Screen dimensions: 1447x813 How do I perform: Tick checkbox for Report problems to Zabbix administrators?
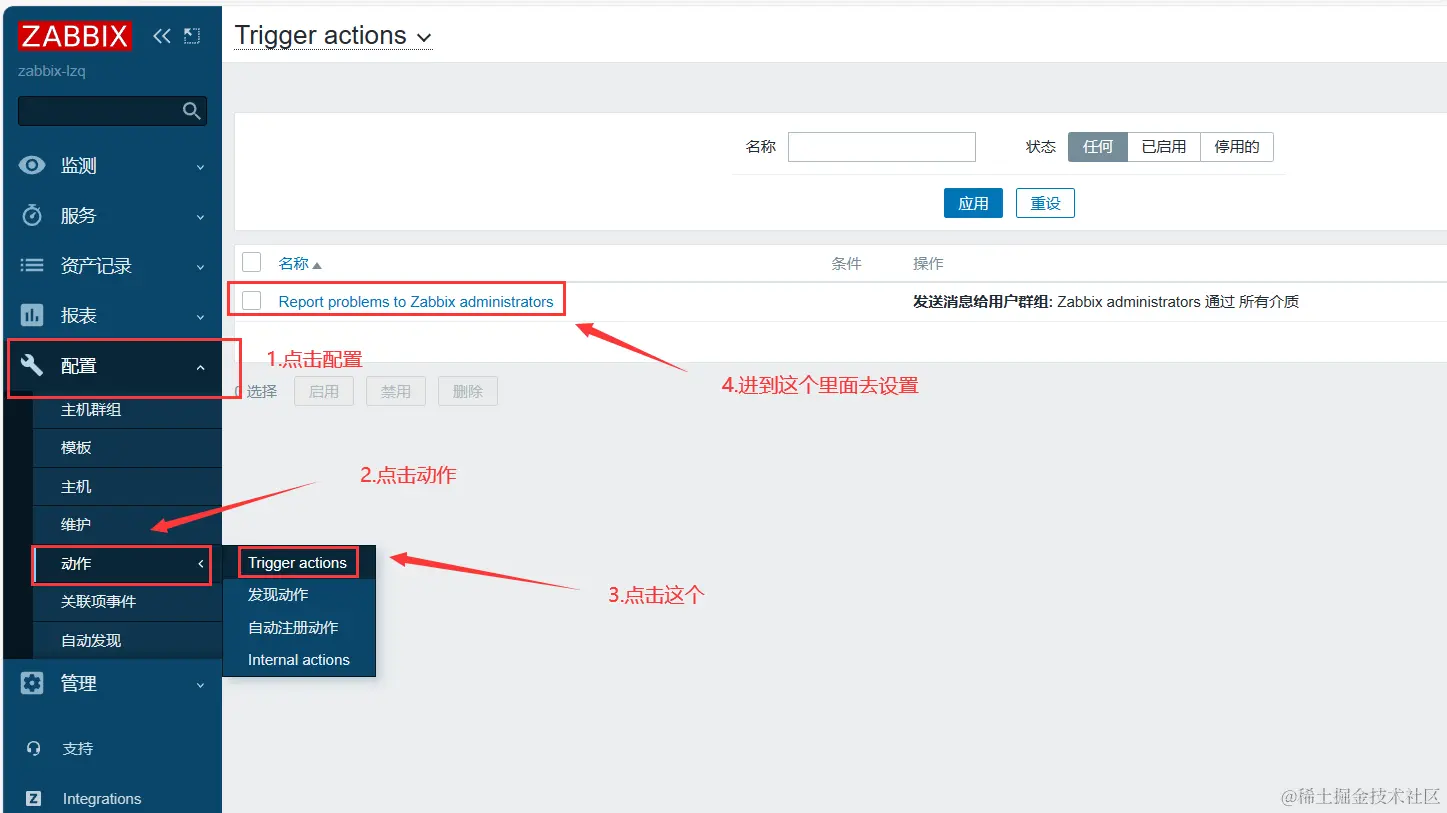click(x=252, y=301)
